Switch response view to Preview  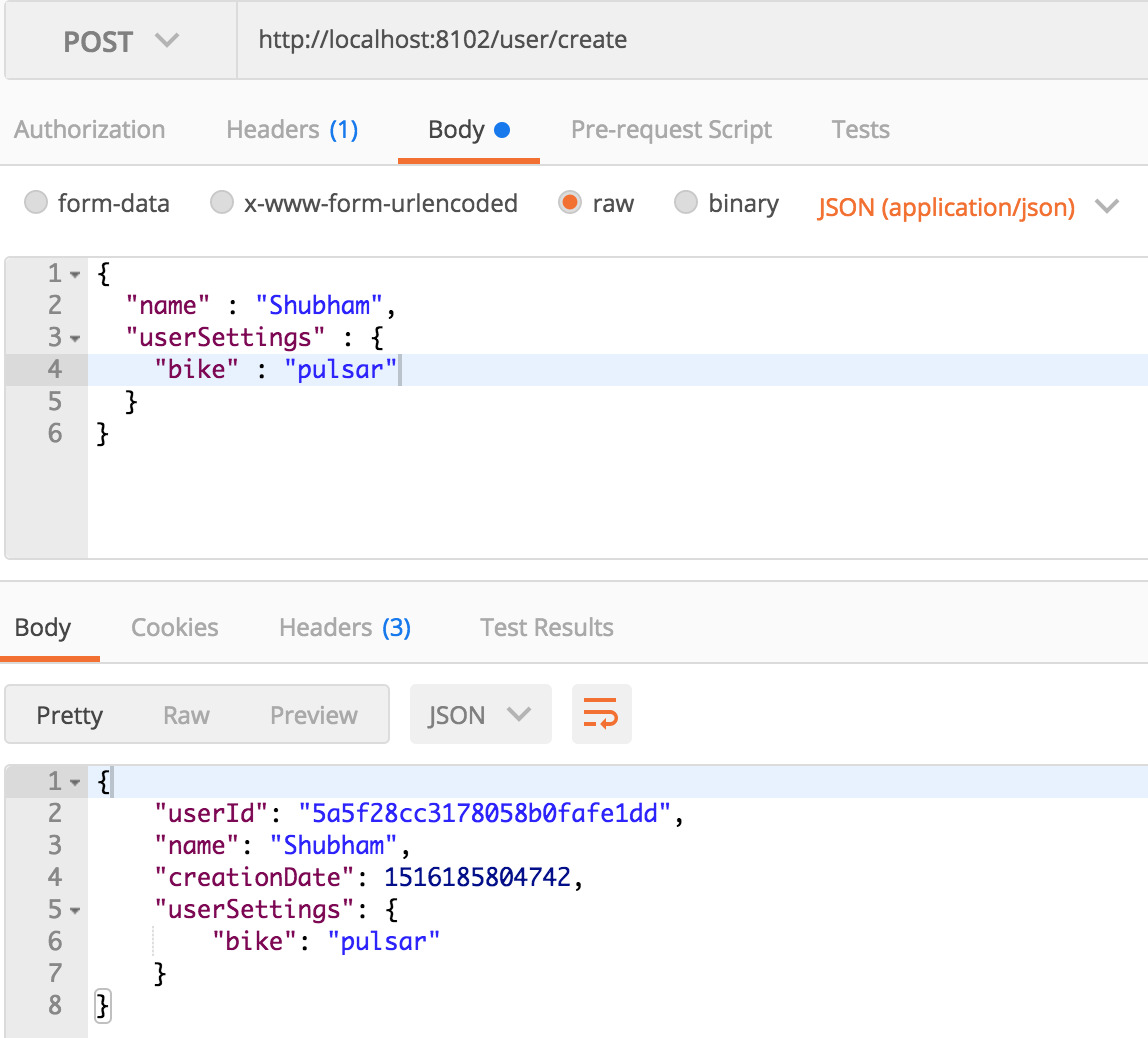click(312, 714)
